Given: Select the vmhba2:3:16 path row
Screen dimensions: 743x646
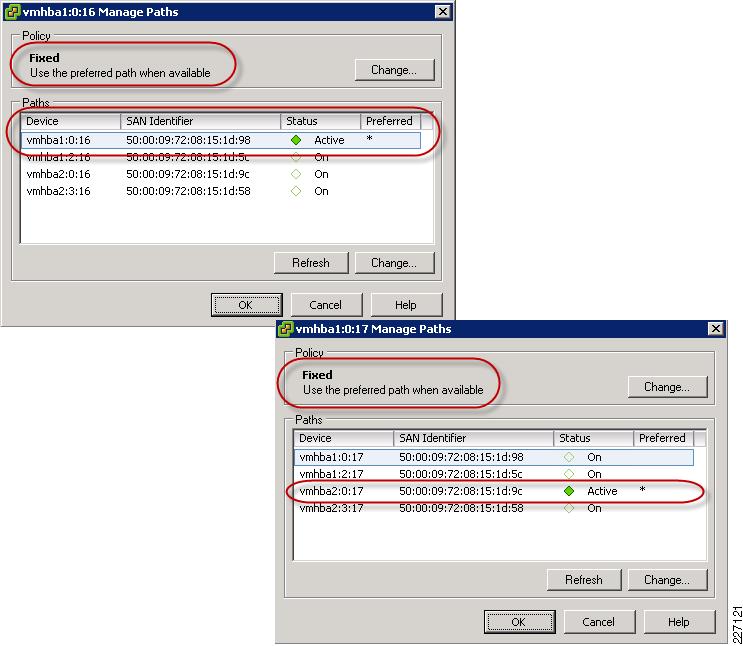Looking at the screenshot, I should [x=221, y=191].
